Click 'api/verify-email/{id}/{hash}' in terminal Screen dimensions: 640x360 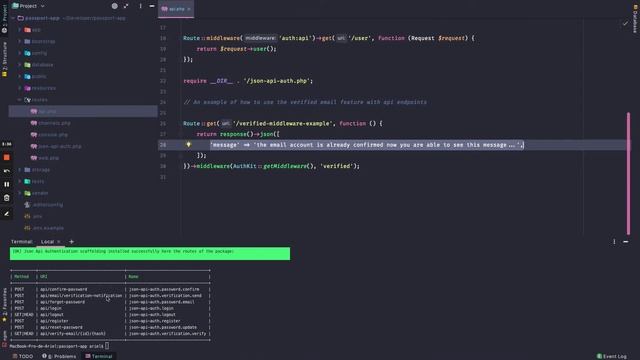pyautogui.click(x=73, y=333)
